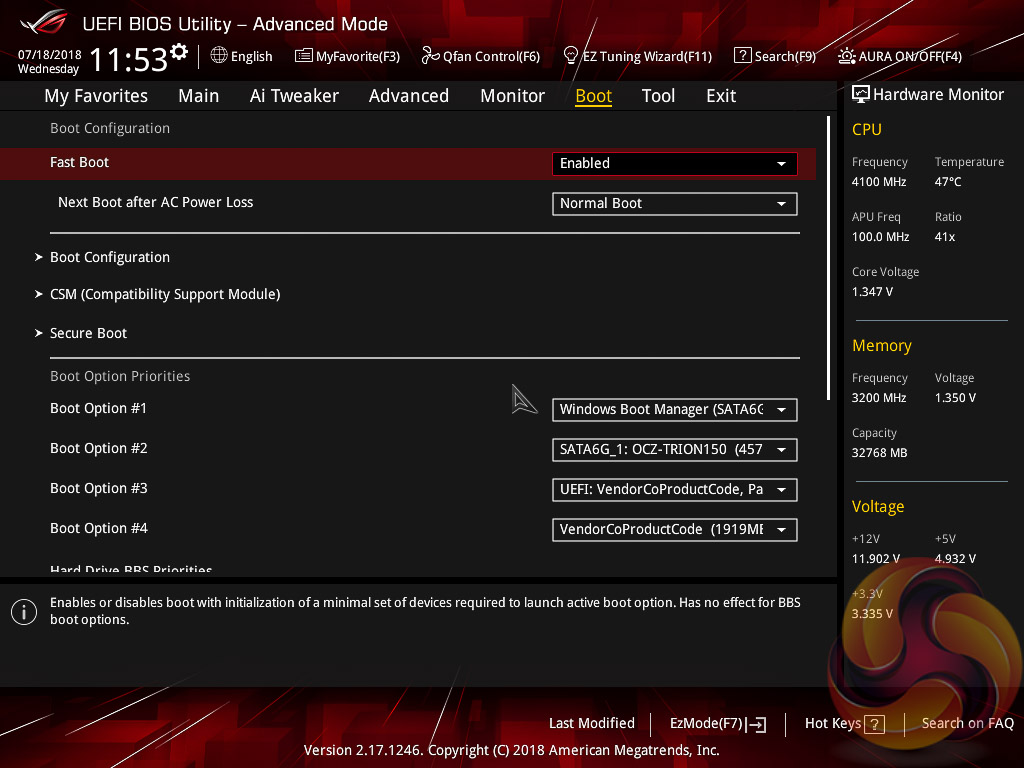Open Qfan Control fan icon
The image size is (1024, 768).
pos(431,56)
